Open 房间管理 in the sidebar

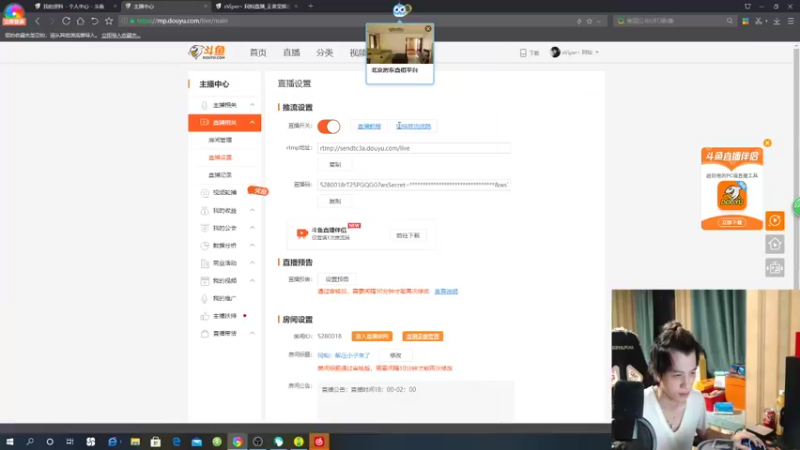[x=220, y=140]
